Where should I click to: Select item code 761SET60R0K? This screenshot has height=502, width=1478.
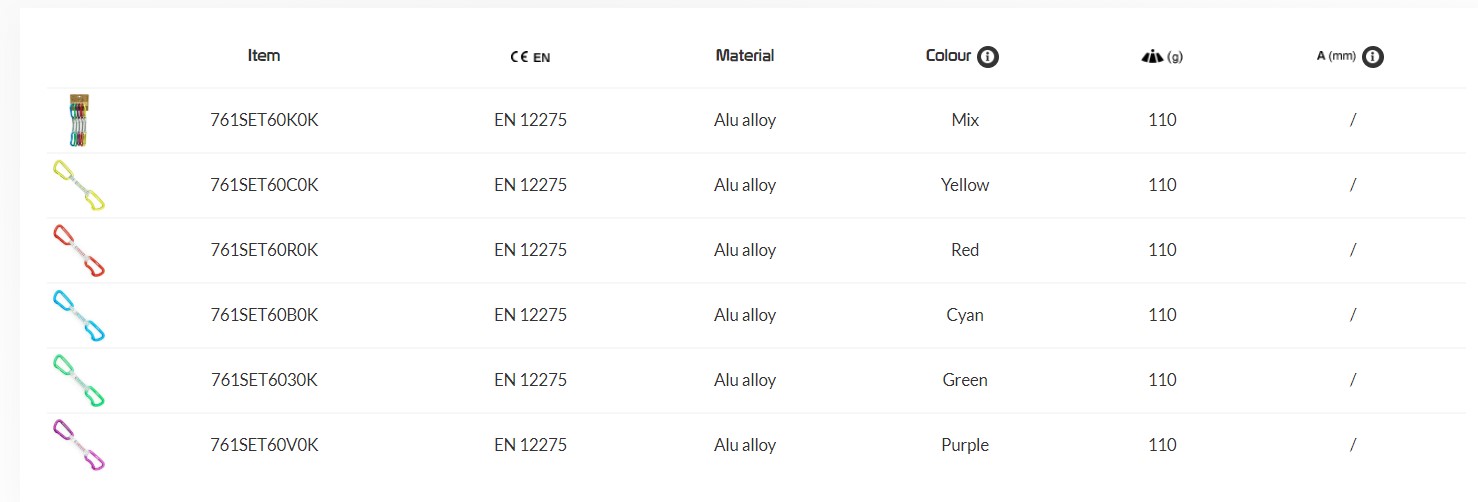[x=264, y=250]
